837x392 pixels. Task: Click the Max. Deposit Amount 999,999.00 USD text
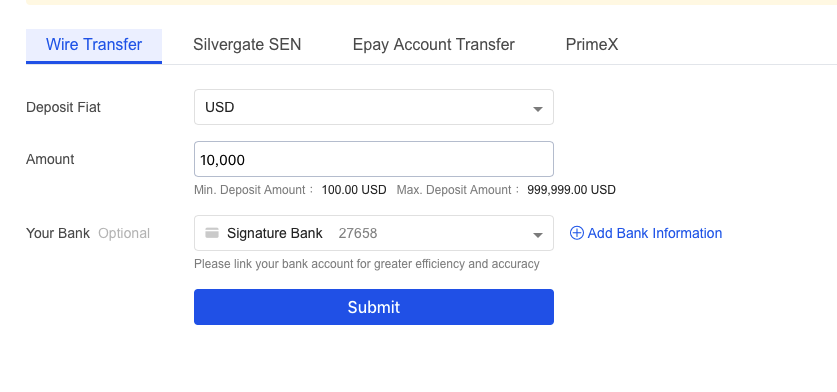506,190
